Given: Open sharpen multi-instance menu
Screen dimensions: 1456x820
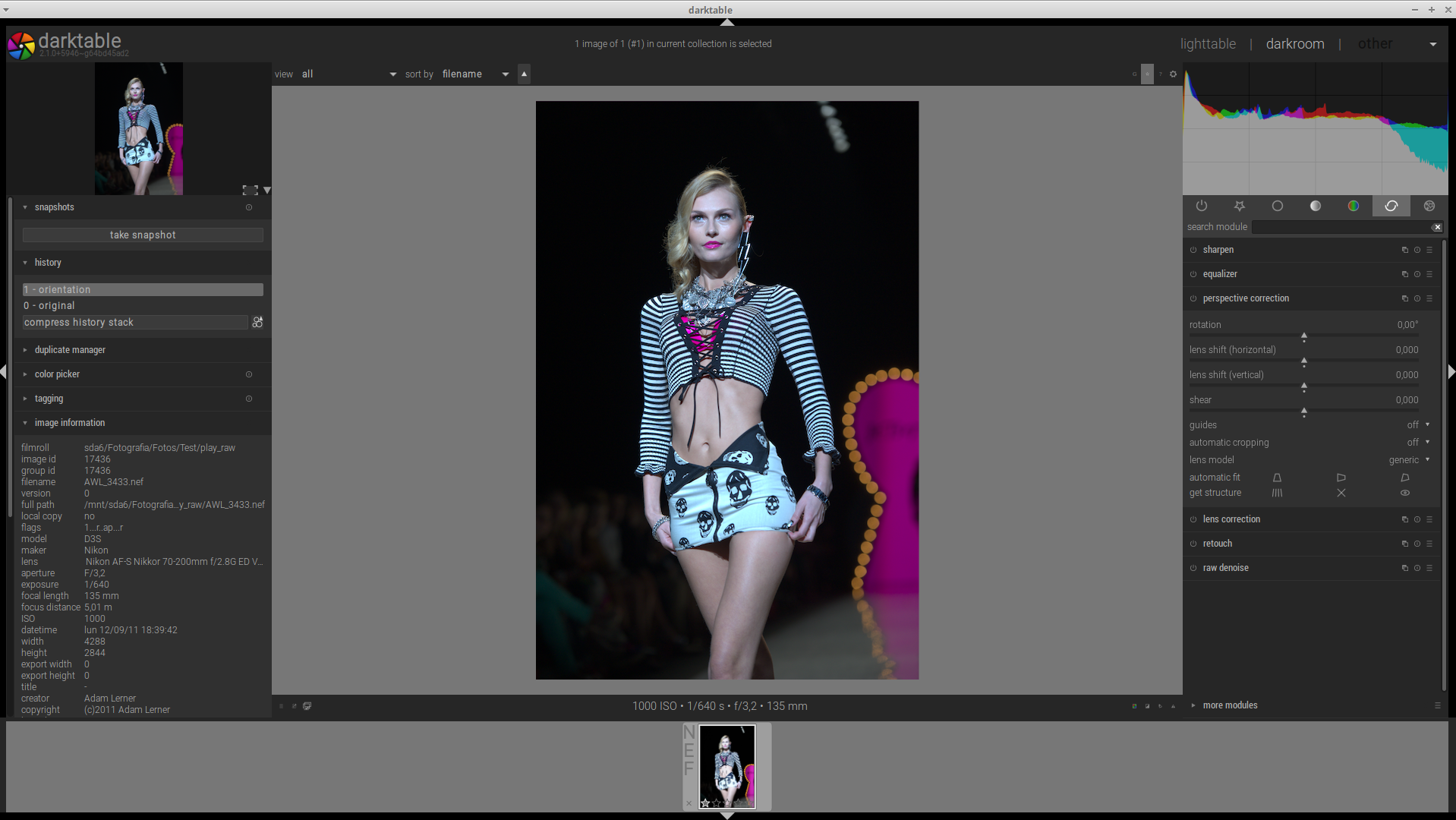Looking at the screenshot, I should (x=1404, y=250).
